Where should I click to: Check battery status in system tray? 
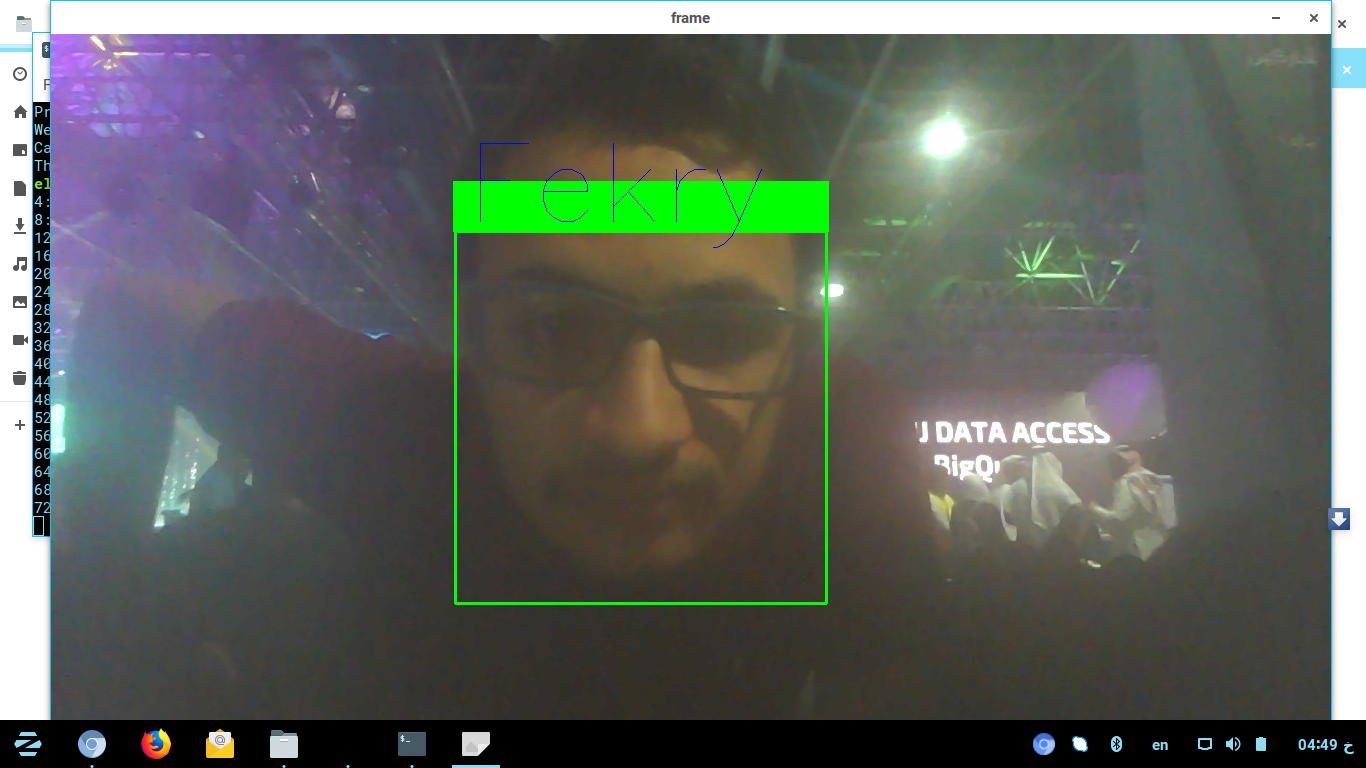tap(1261, 744)
